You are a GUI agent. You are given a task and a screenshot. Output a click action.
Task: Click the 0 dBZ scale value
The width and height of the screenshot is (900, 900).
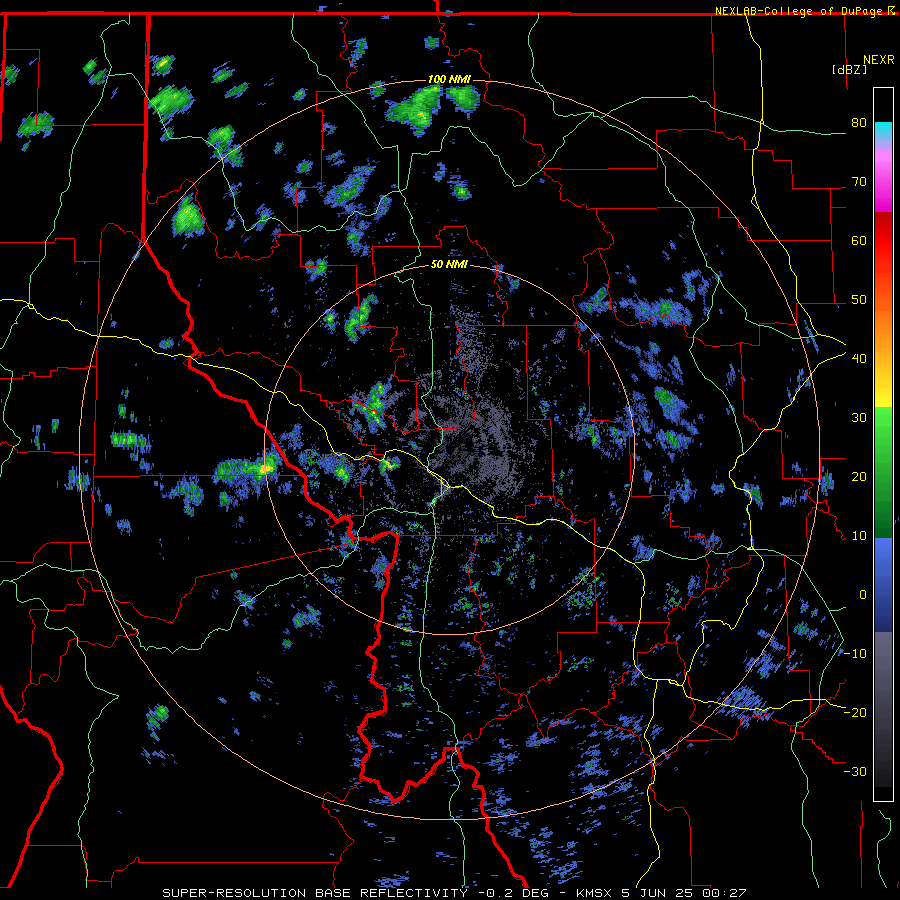coord(863,595)
